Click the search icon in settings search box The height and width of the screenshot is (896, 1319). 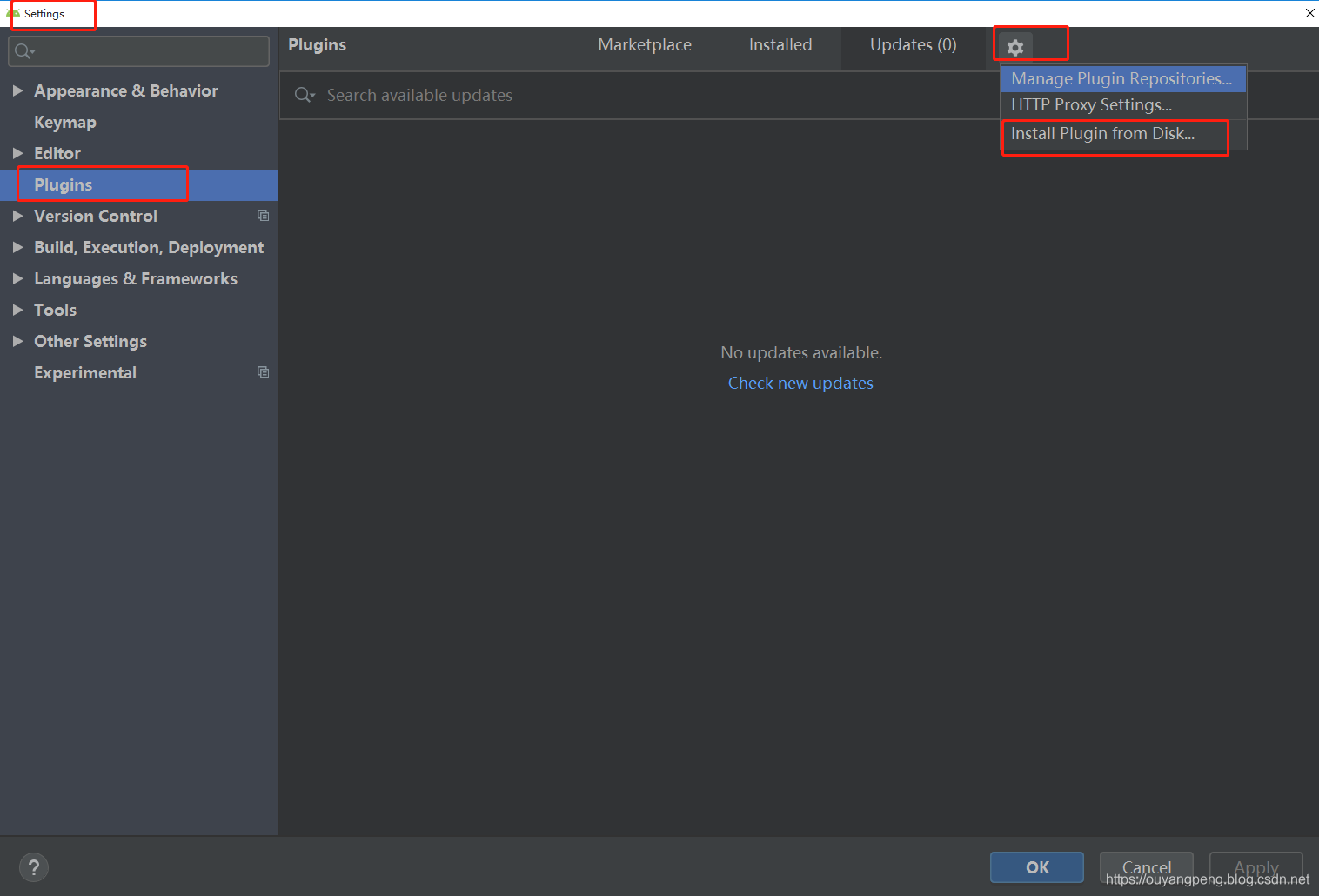(x=24, y=51)
